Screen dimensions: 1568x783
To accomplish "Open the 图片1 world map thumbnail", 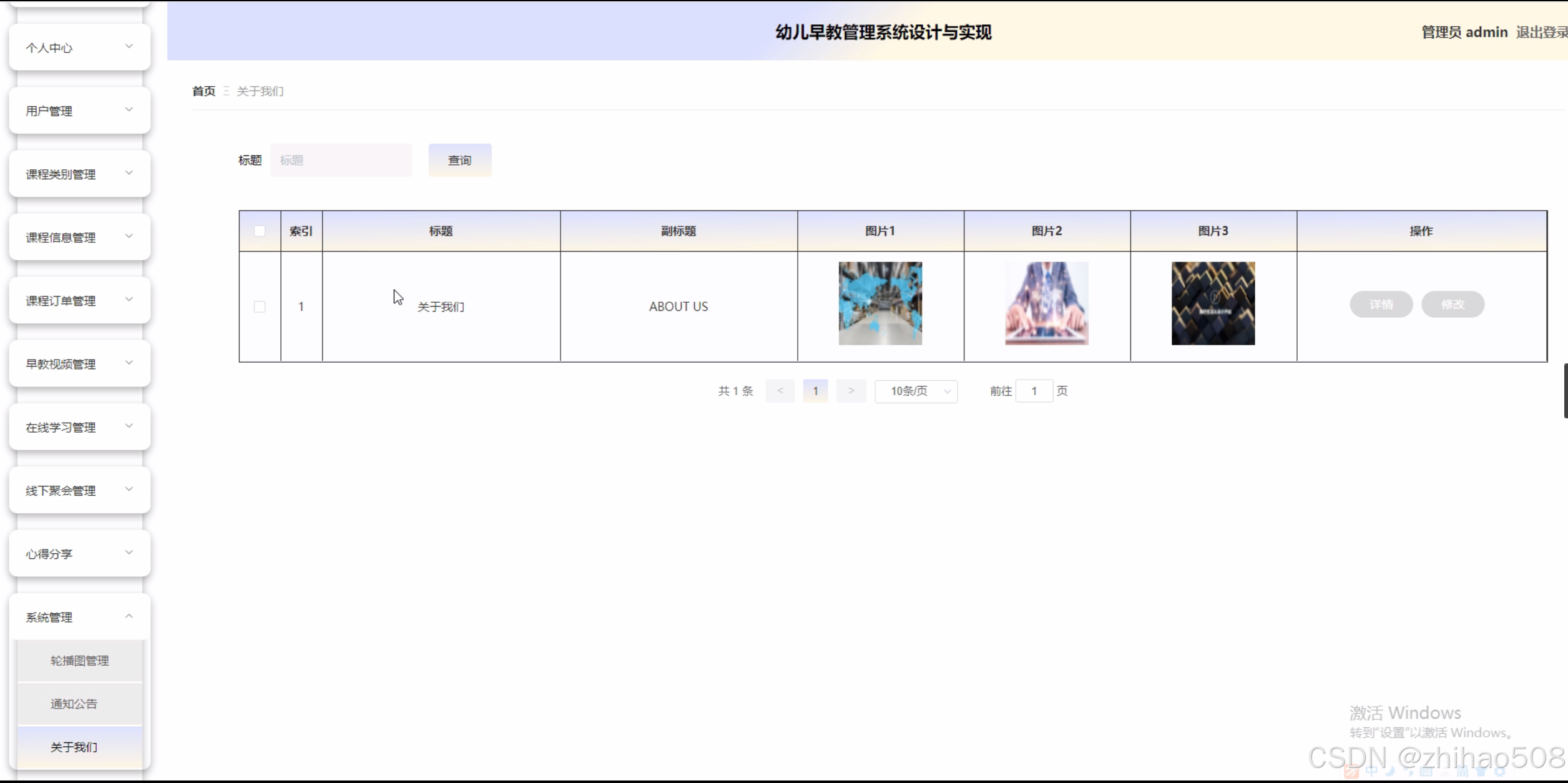I will pyautogui.click(x=880, y=303).
